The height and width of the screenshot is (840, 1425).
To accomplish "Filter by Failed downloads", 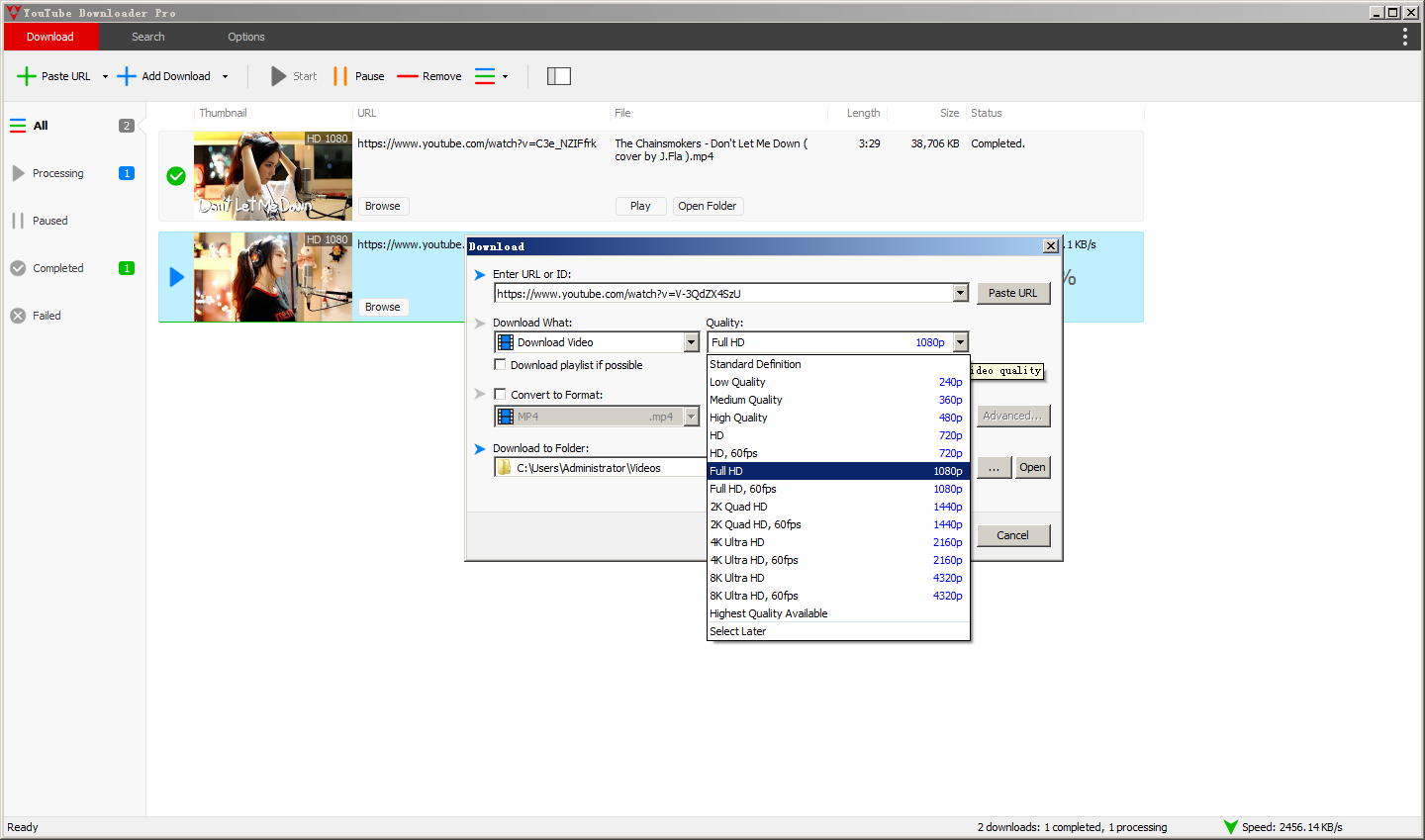I will pyautogui.click(x=73, y=316).
